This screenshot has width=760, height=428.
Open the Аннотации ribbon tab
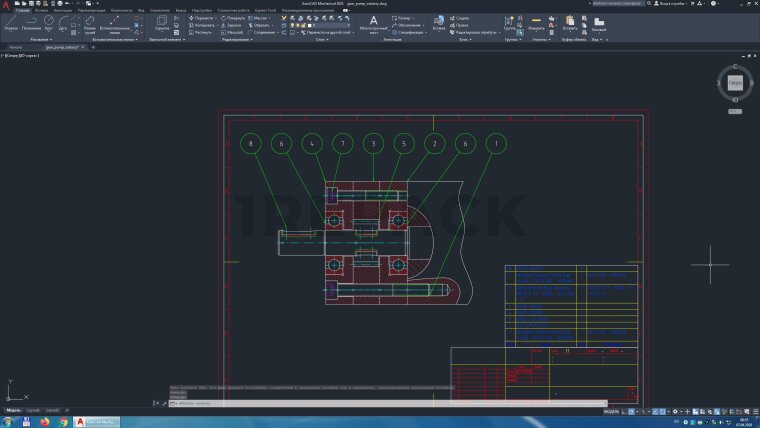tap(61, 10)
